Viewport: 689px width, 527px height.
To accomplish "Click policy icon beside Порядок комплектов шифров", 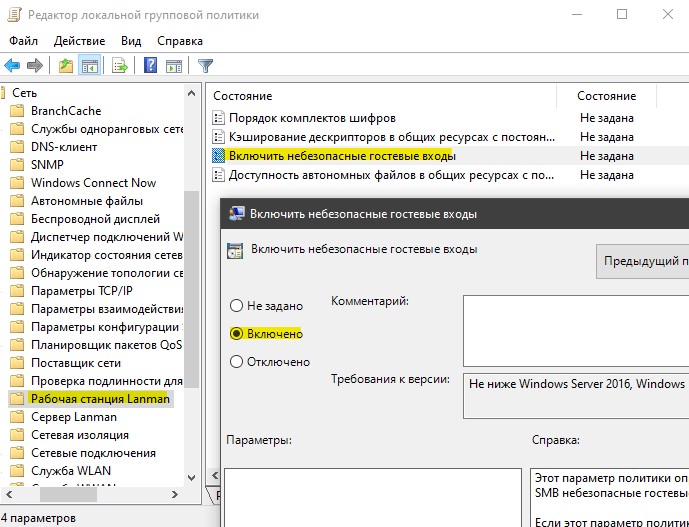I will [218, 118].
